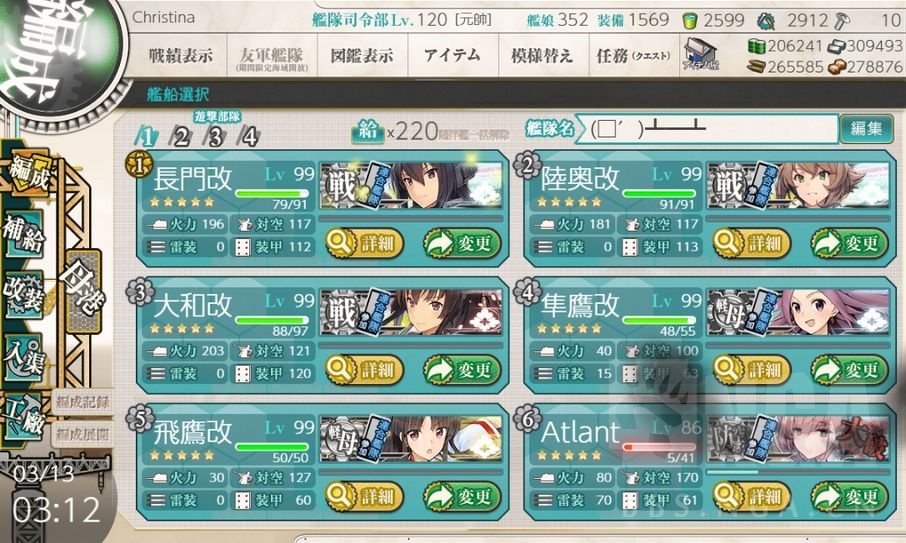The width and height of the screenshot is (906, 543).
Task: Click the 給 bulk resupply icon
Action: point(367,132)
